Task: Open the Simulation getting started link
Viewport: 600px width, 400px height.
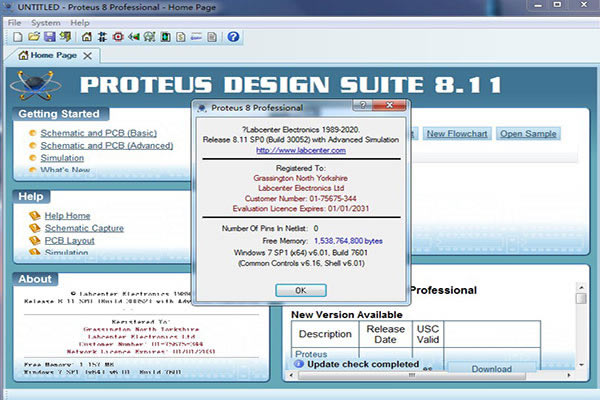Action: coord(62,158)
